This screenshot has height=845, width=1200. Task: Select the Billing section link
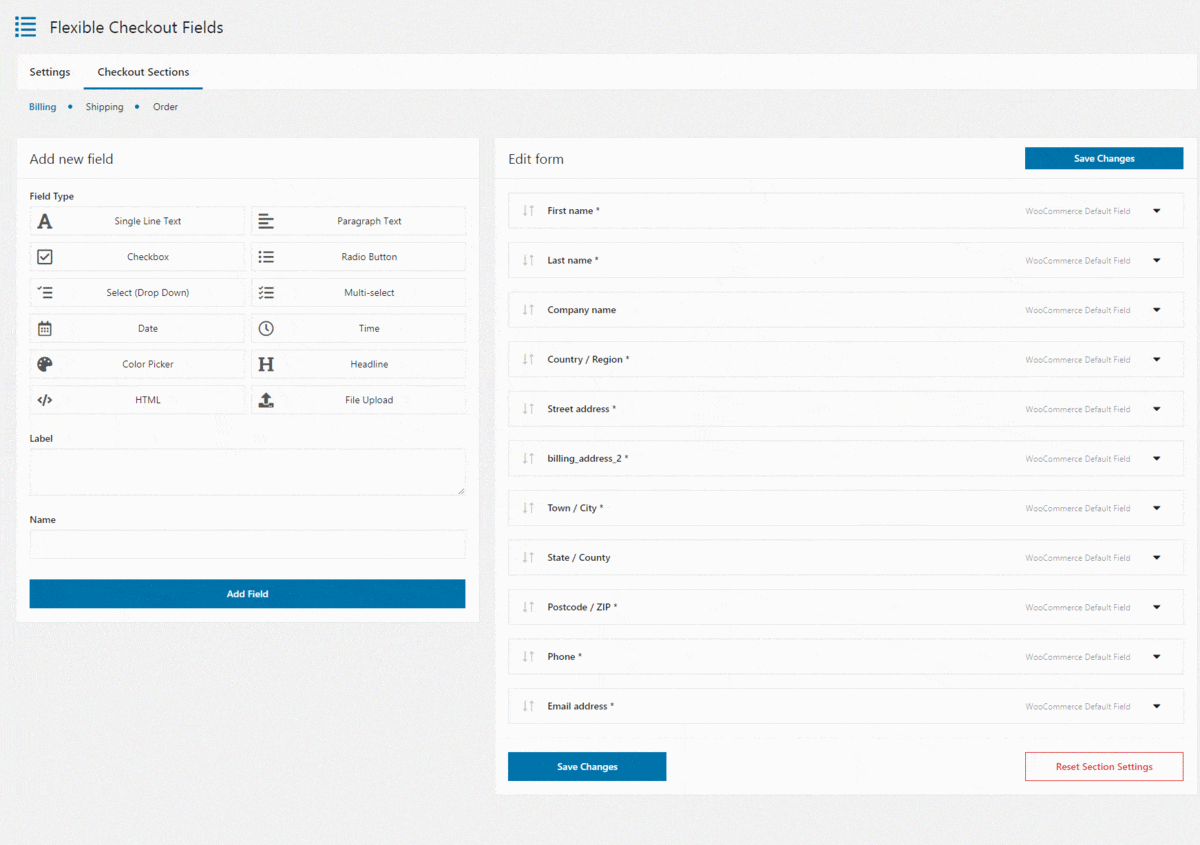tap(42, 107)
